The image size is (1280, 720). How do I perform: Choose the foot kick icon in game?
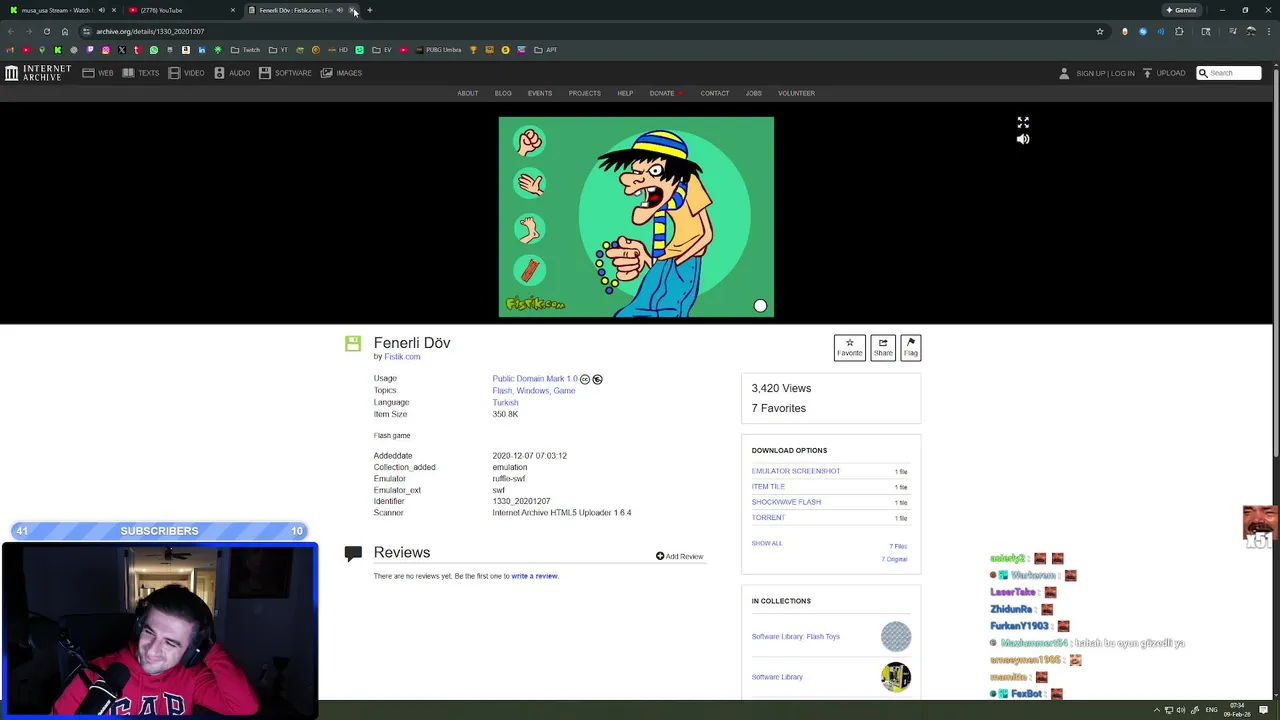529,228
